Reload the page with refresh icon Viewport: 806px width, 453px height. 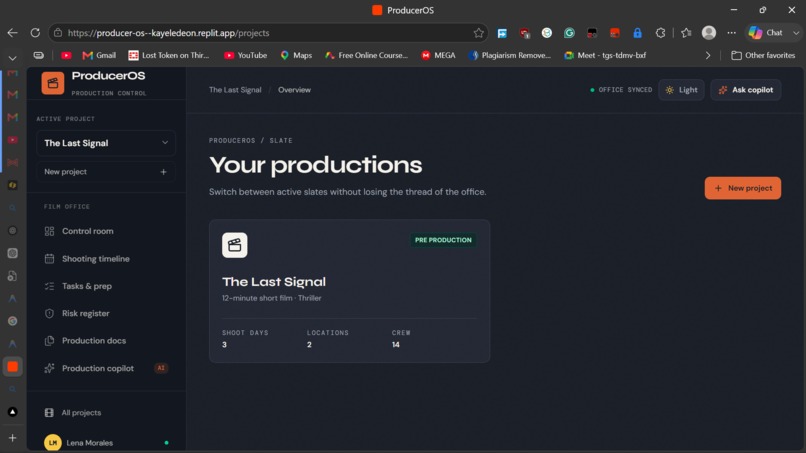click(35, 33)
